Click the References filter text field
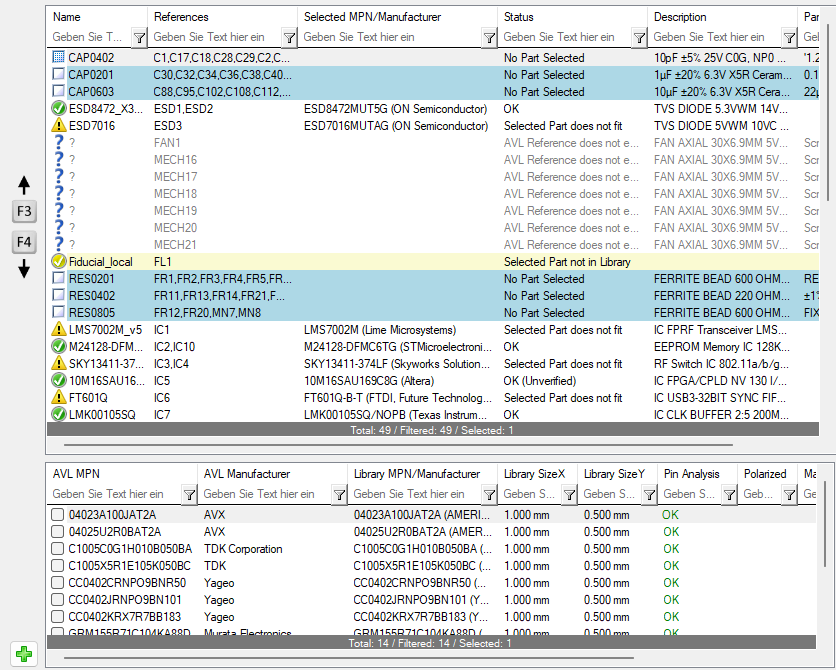 pos(215,37)
